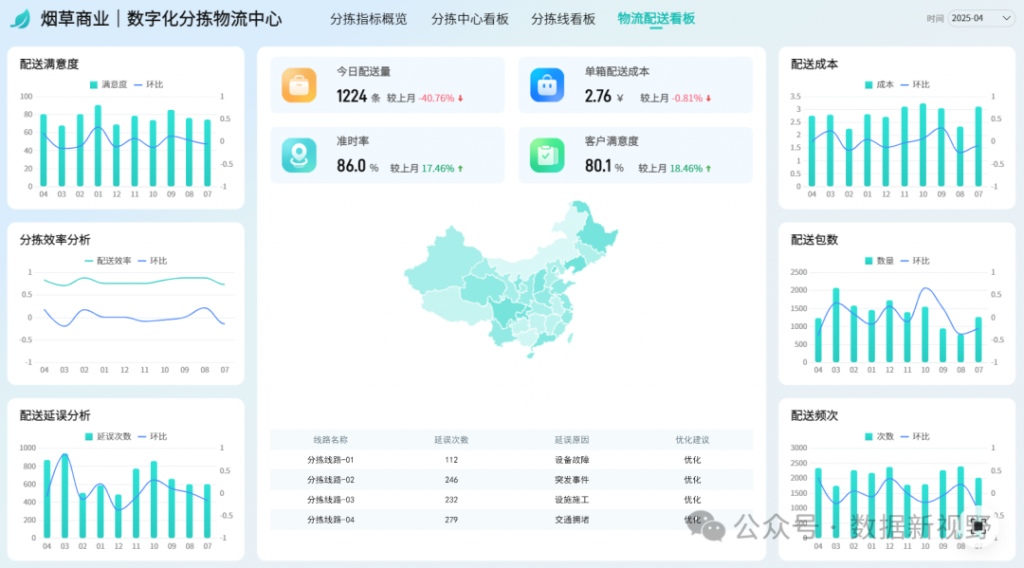Click the blue icon beside 单箱配送成本
Screen dimensions: 1024x568
[x=547, y=85]
